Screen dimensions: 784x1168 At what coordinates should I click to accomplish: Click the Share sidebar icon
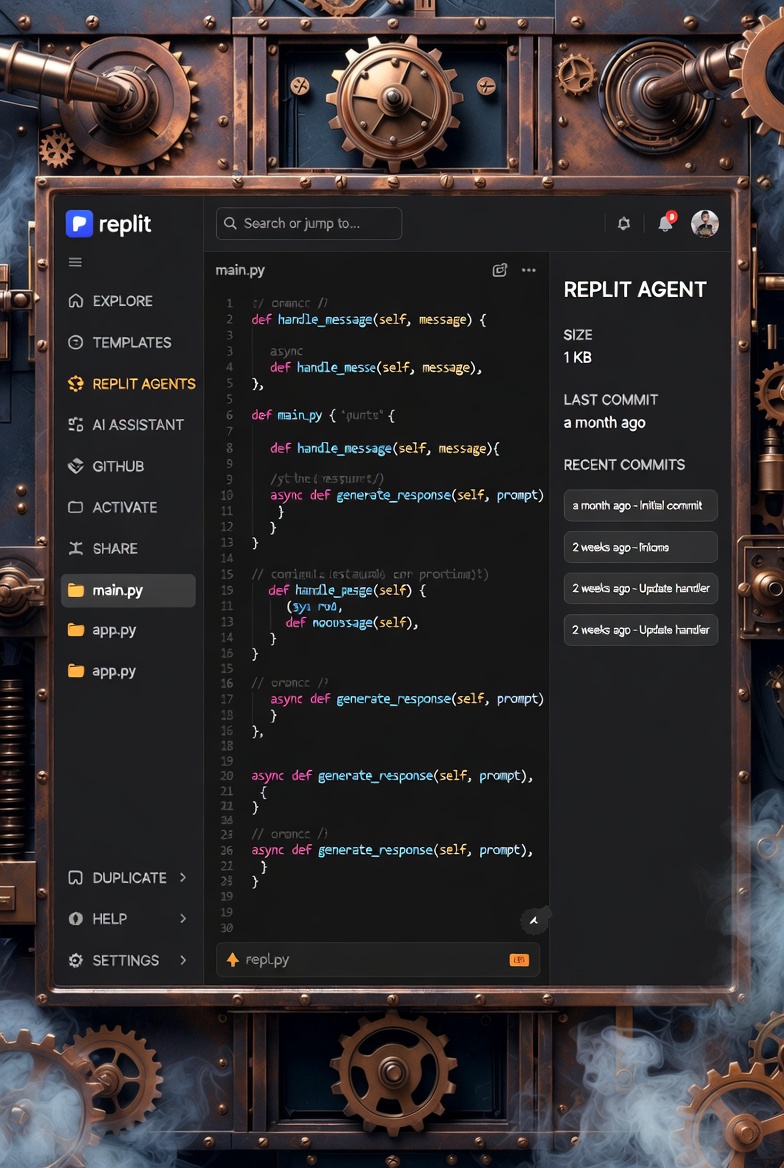[75, 548]
